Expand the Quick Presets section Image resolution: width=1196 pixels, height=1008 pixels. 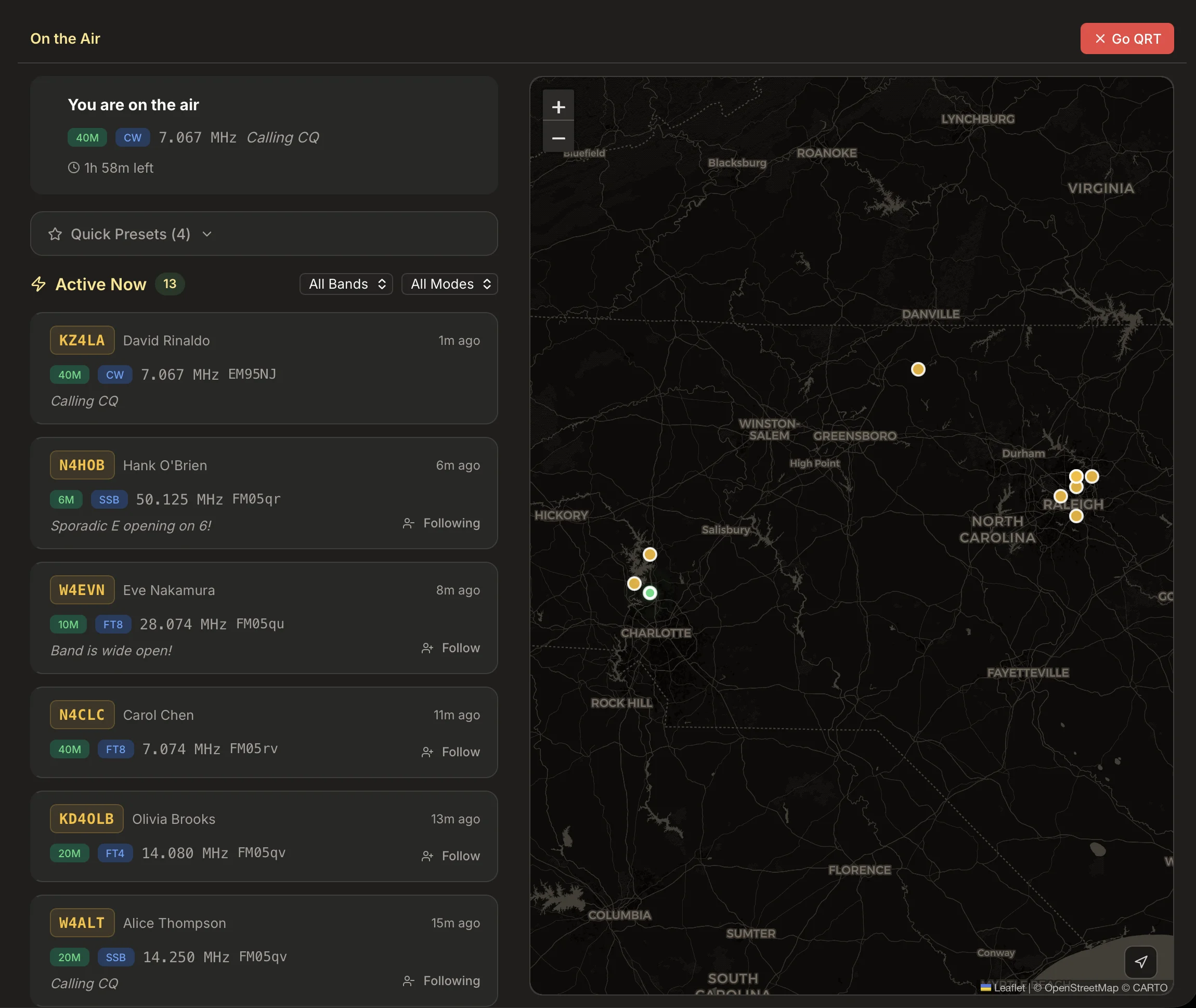(263, 234)
